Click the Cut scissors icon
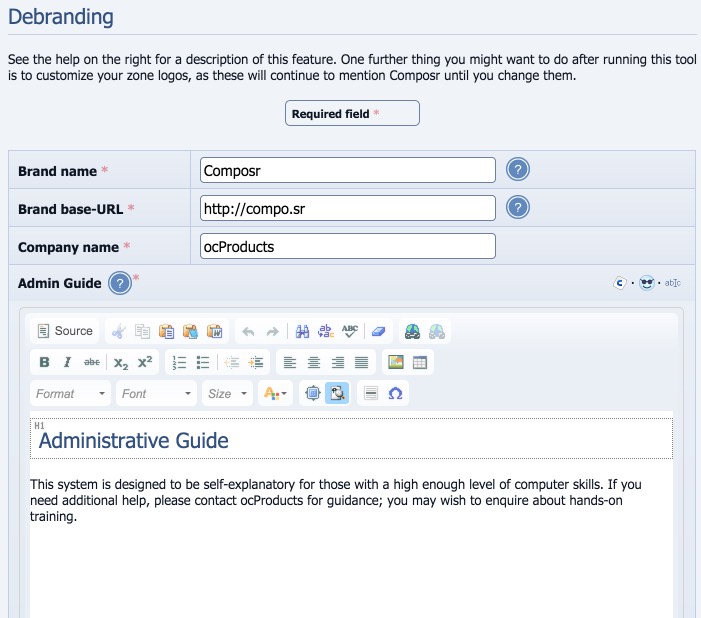The height and width of the screenshot is (618, 701). [x=118, y=331]
